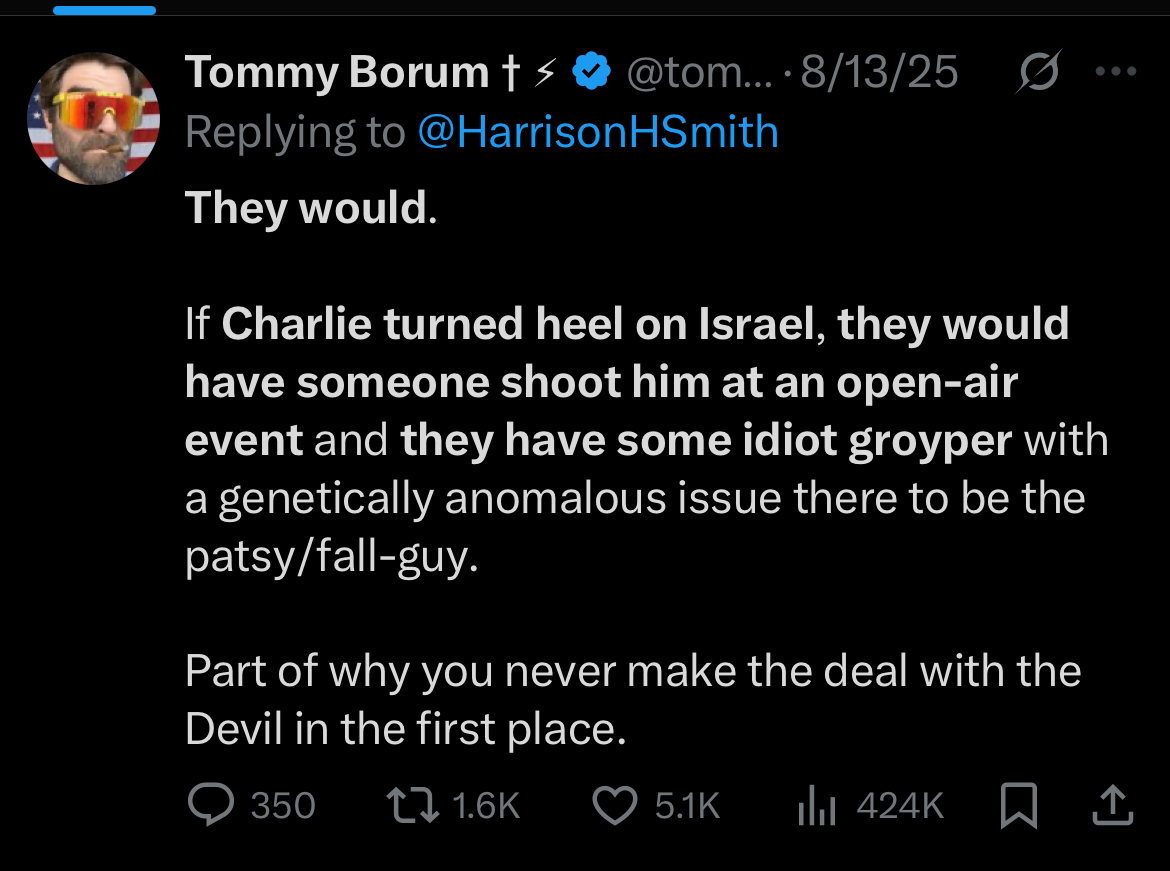Open the three-dot more options menu
The height and width of the screenshot is (871, 1170).
click(x=1116, y=73)
